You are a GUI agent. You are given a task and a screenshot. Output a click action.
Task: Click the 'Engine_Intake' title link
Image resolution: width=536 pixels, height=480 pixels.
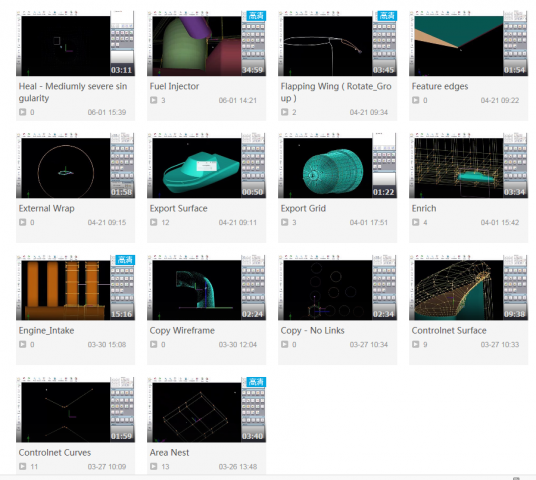[46, 331]
